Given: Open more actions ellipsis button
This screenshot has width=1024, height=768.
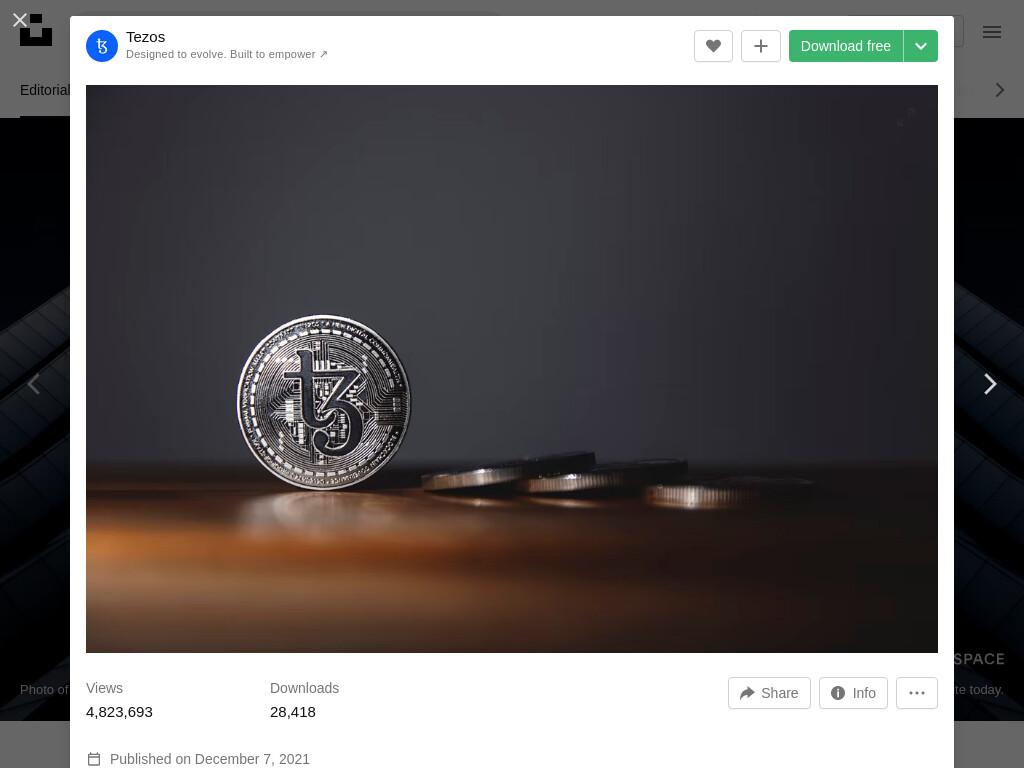Looking at the screenshot, I should [x=917, y=693].
